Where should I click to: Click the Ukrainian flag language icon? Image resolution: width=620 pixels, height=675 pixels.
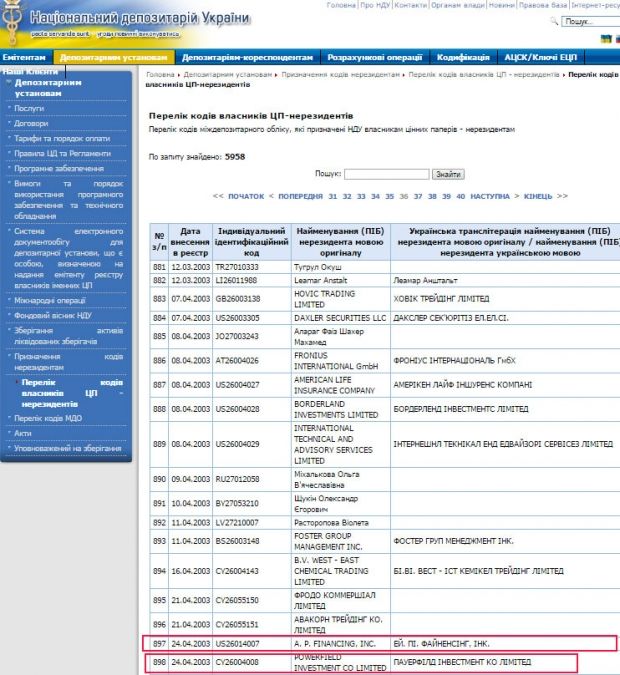(607, 39)
